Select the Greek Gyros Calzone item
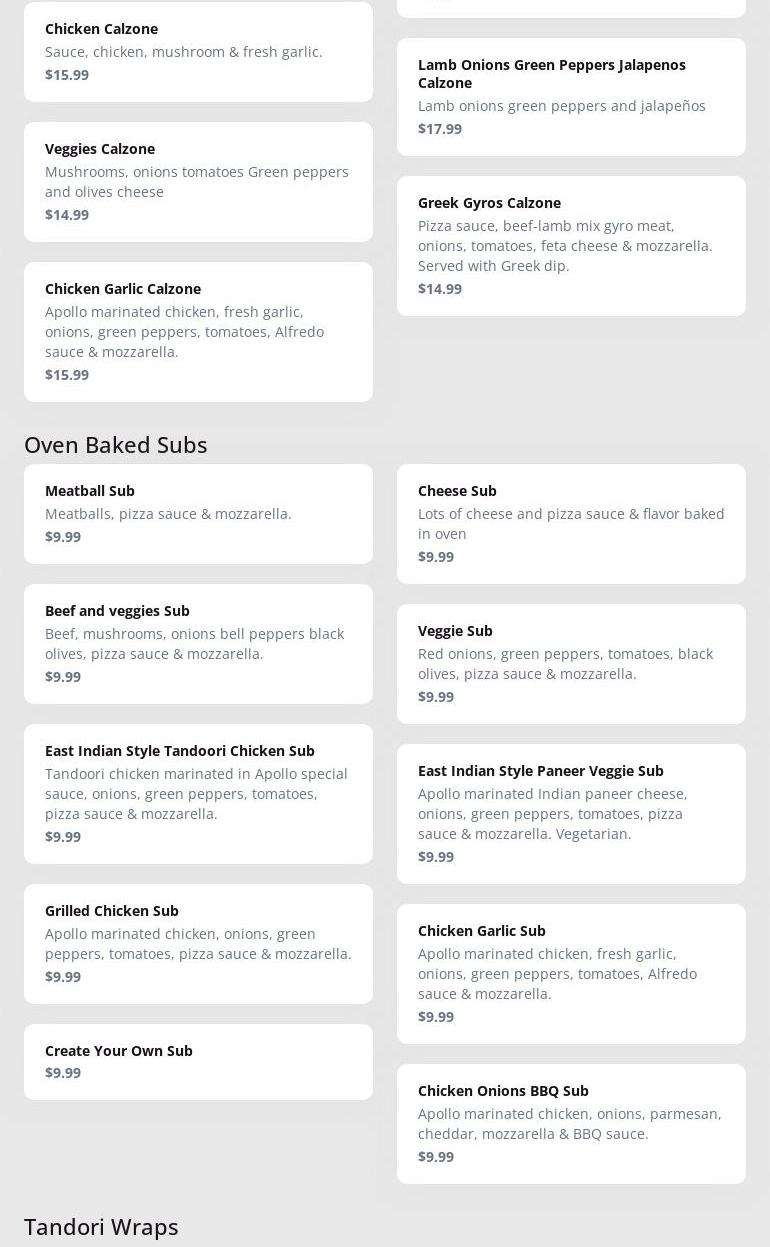Image resolution: width=770 pixels, height=1247 pixels. (571, 245)
